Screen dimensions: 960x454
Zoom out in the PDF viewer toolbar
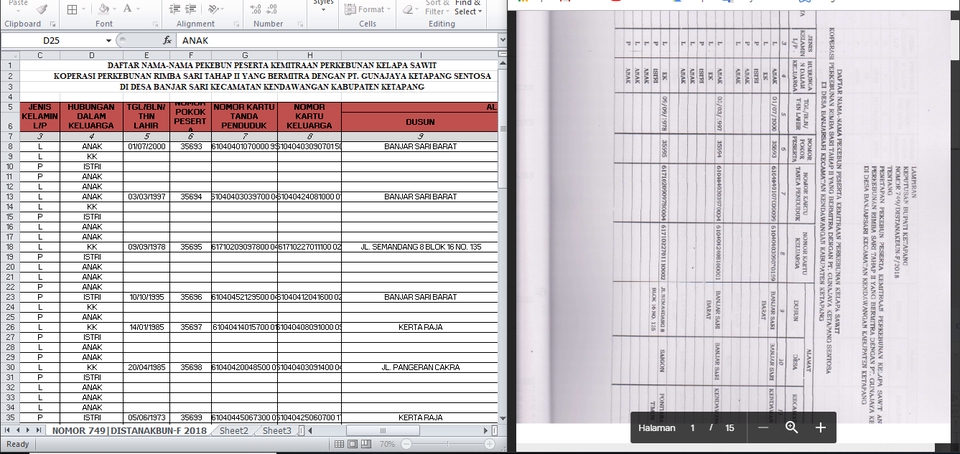coord(763,428)
